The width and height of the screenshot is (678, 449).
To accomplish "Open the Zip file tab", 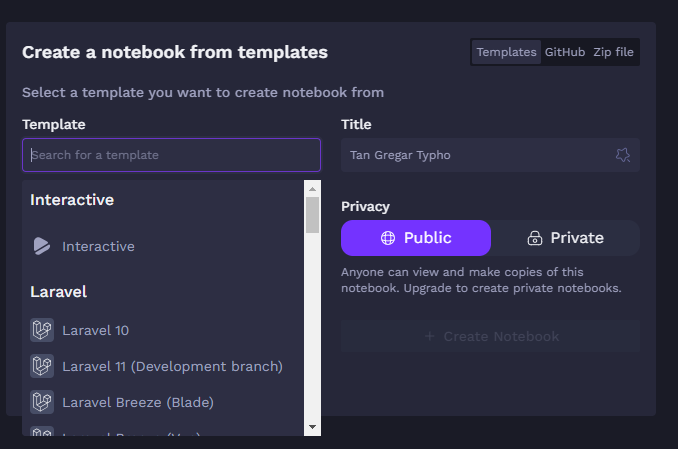I will (x=613, y=52).
